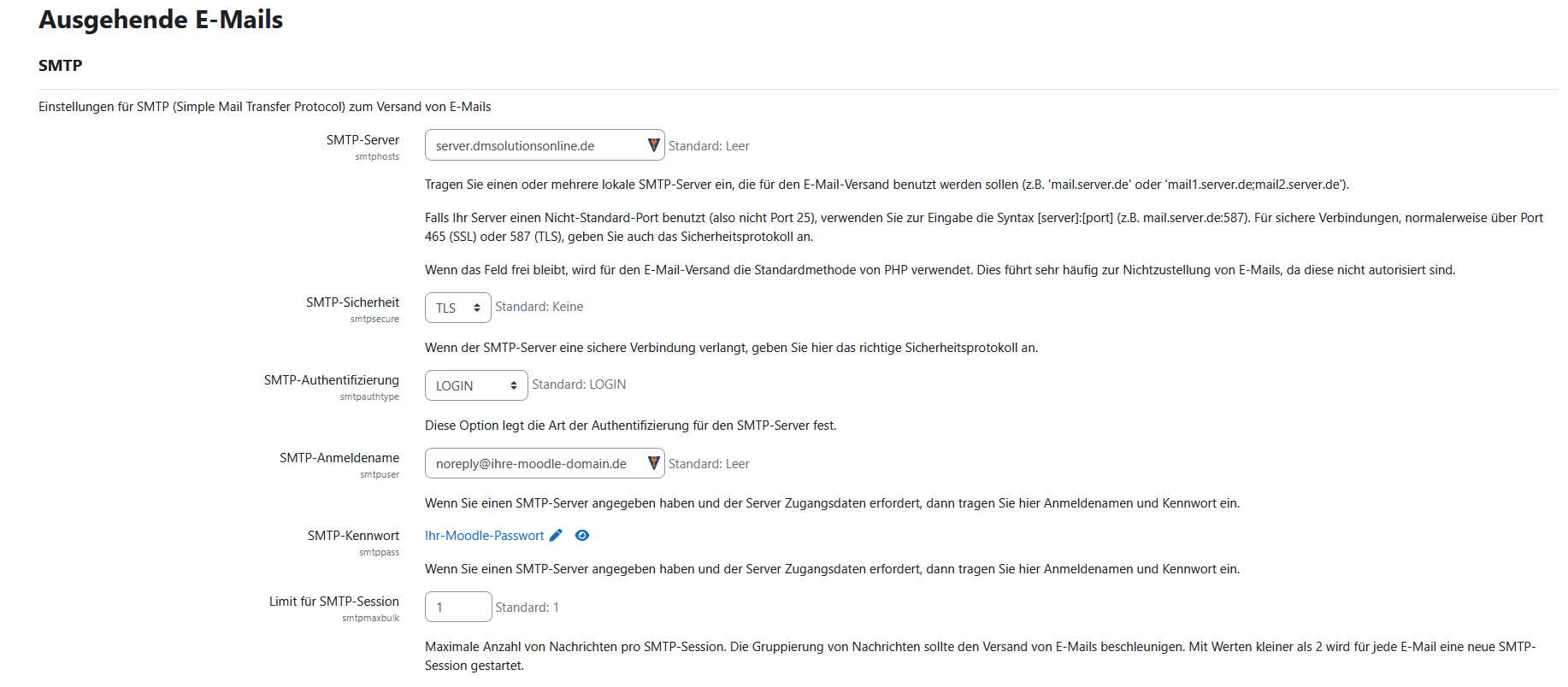
Task: Open the SMTP-Sicherheit TLS dropdown
Action: pyautogui.click(x=458, y=308)
